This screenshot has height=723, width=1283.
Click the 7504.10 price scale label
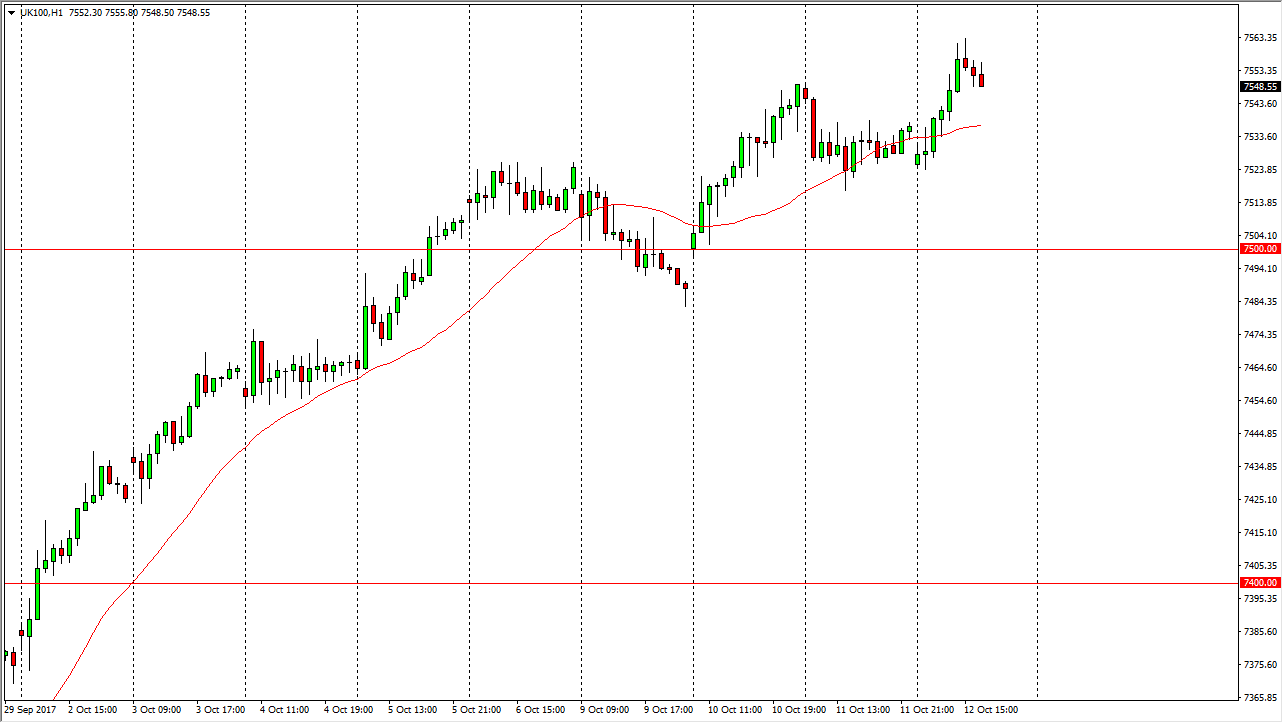[x=1260, y=235]
